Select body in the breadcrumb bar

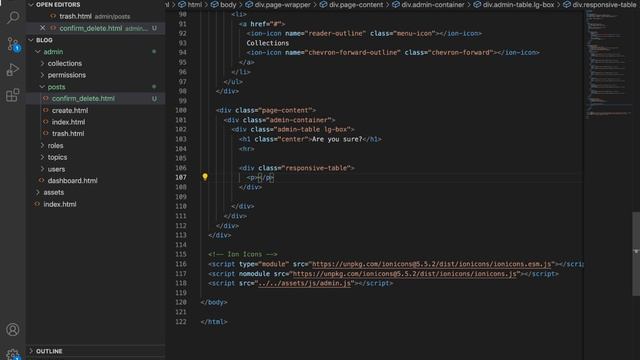[x=228, y=5]
